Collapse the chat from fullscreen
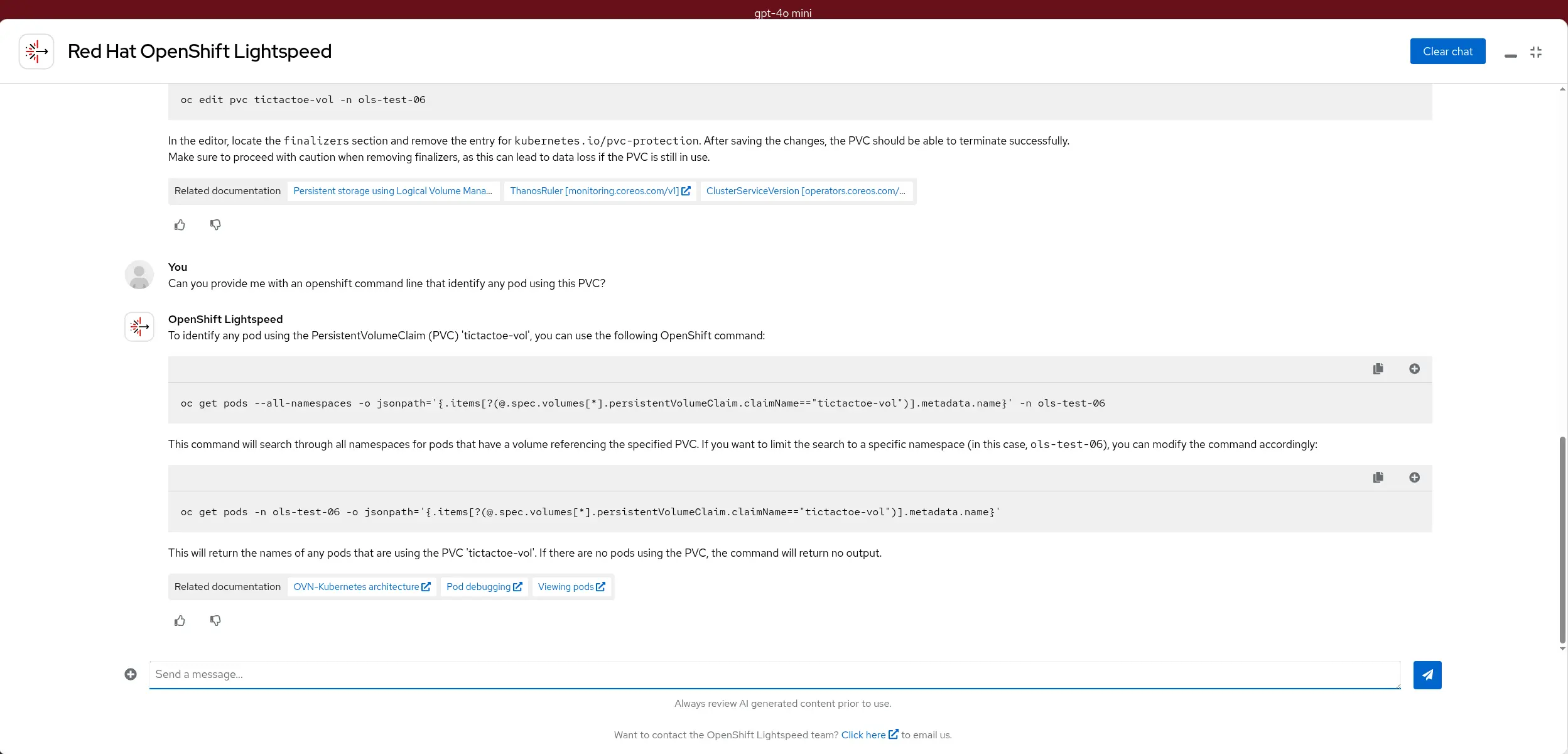The width and height of the screenshot is (1568, 754). click(x=1536, y=52)
